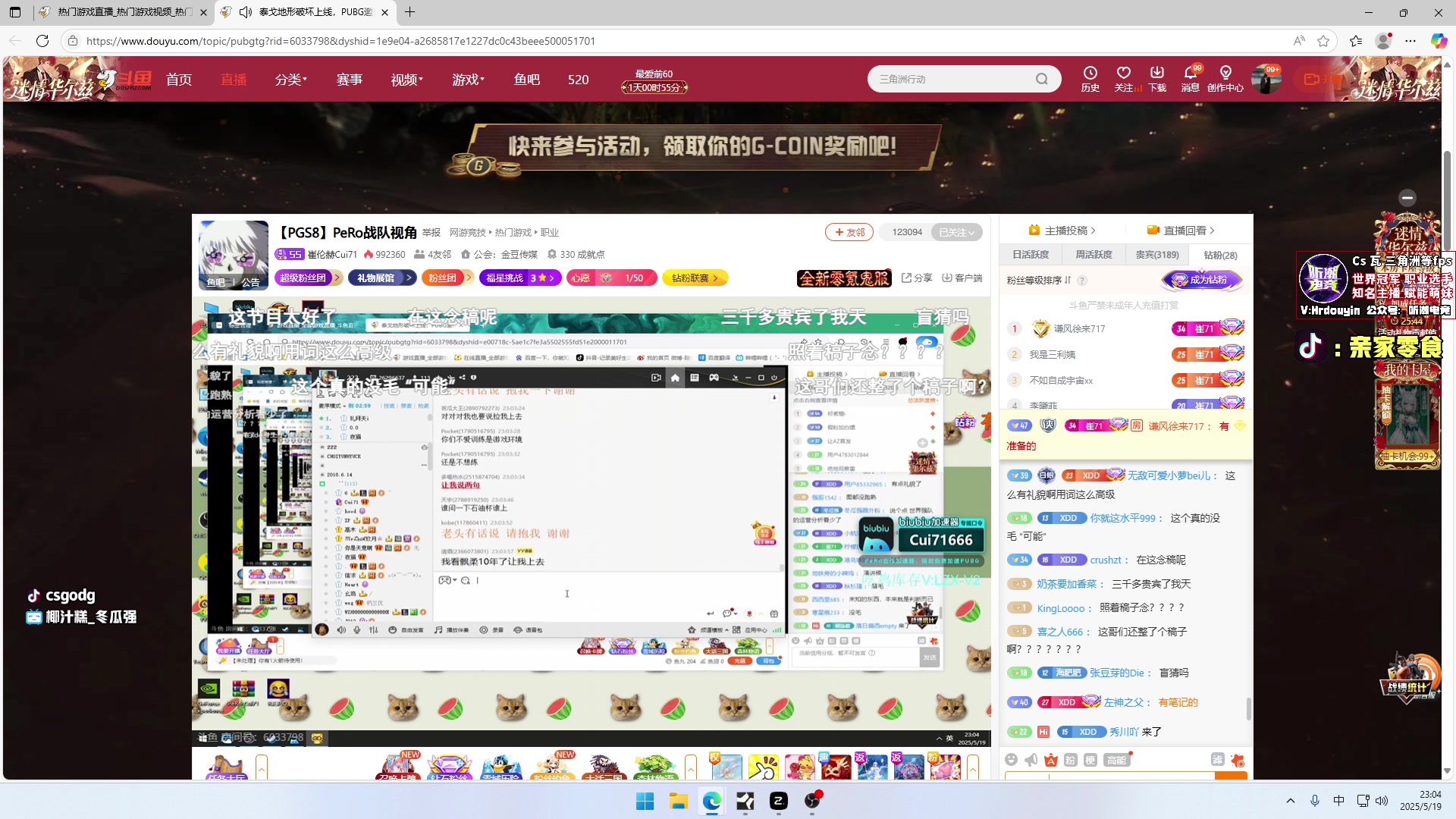Toggle the 高能 chat option
The height and width of the screenshot is (819, 1456).
pyautogui.click(x=1116, y=760)
